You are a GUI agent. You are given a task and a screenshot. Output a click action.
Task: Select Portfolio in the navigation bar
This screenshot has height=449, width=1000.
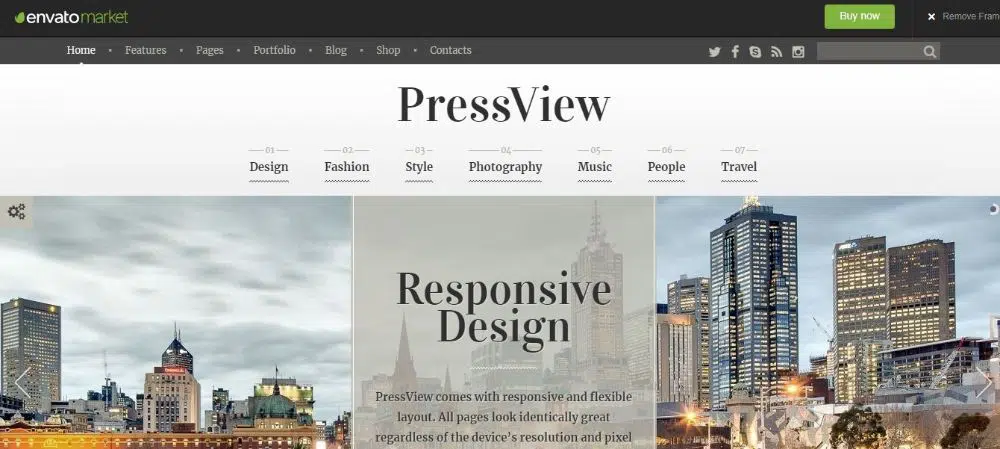tap(274, 50)
